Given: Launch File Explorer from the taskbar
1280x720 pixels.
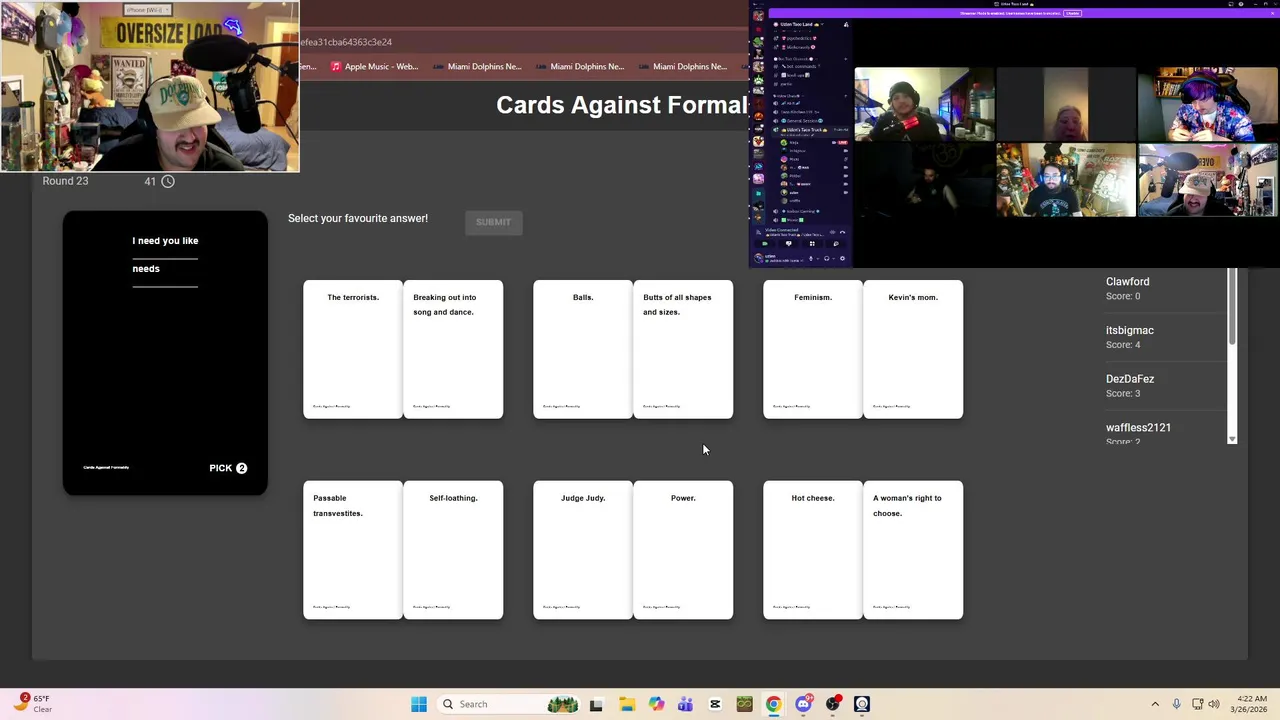Looking at the screenshot, I should [x=626, y=704].
